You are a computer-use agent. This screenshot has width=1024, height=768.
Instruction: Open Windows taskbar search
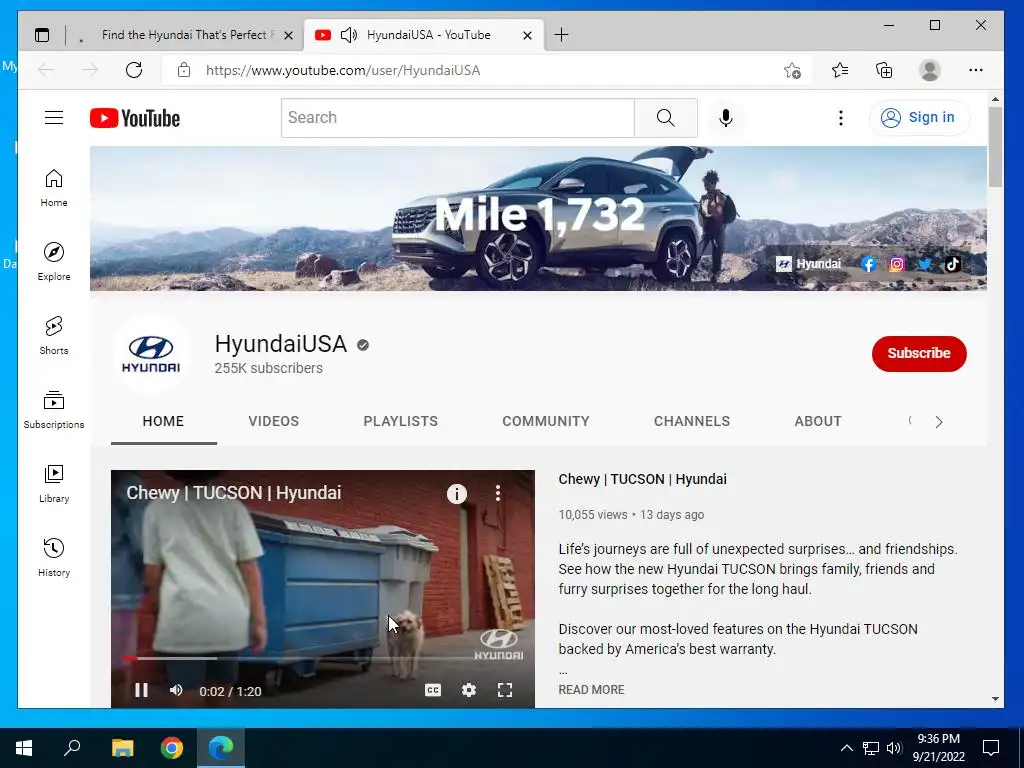72,748
